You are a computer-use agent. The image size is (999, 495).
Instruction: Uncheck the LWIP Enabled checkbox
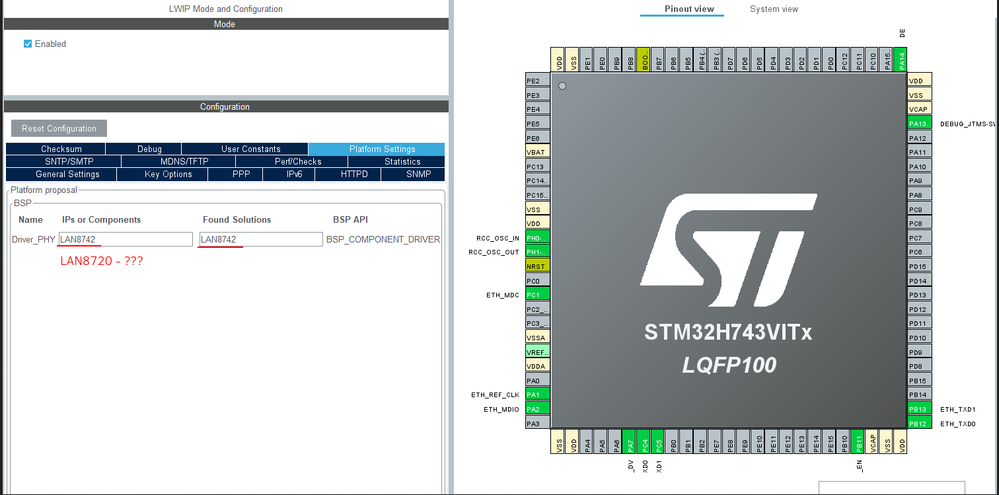click(x=28, y=44)
